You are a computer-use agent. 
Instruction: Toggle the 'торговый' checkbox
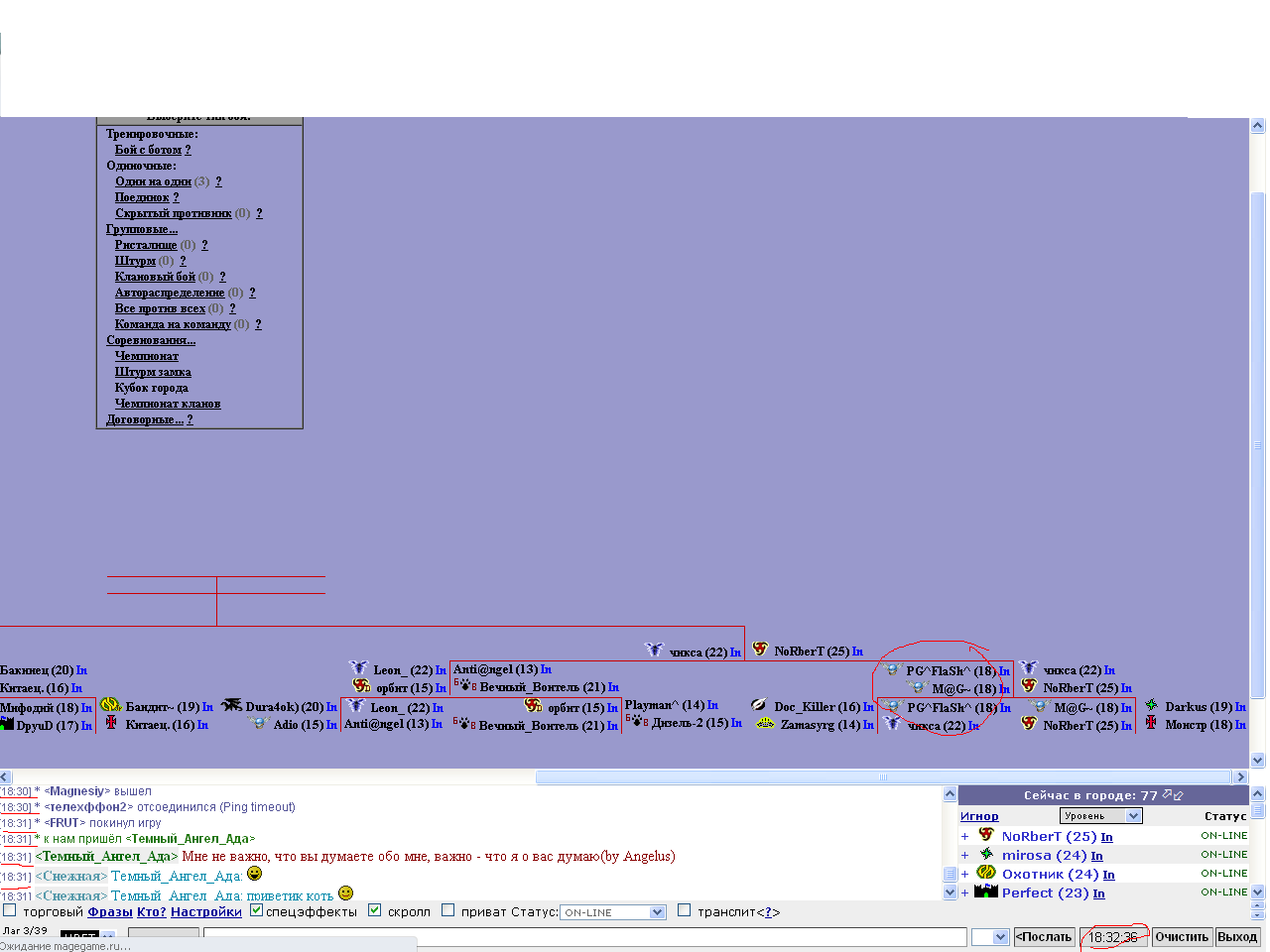10,910
